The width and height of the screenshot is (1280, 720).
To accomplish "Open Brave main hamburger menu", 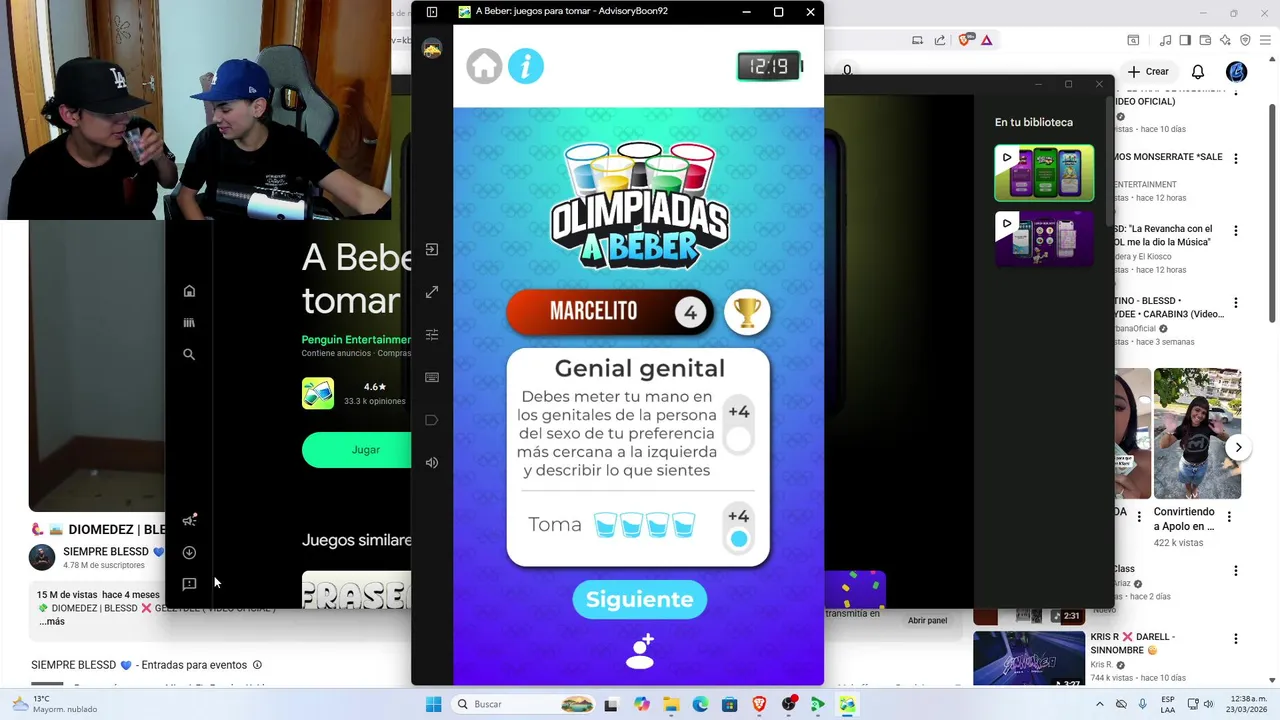I will point(1266,40).
